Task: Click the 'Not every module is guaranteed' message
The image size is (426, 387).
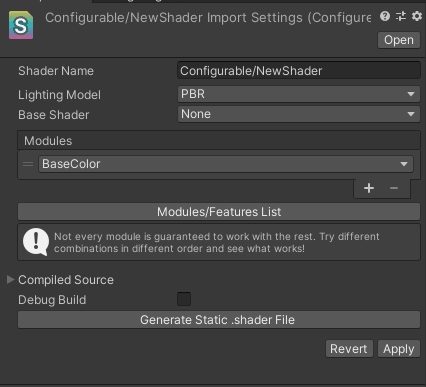Action: click(217, 242)
